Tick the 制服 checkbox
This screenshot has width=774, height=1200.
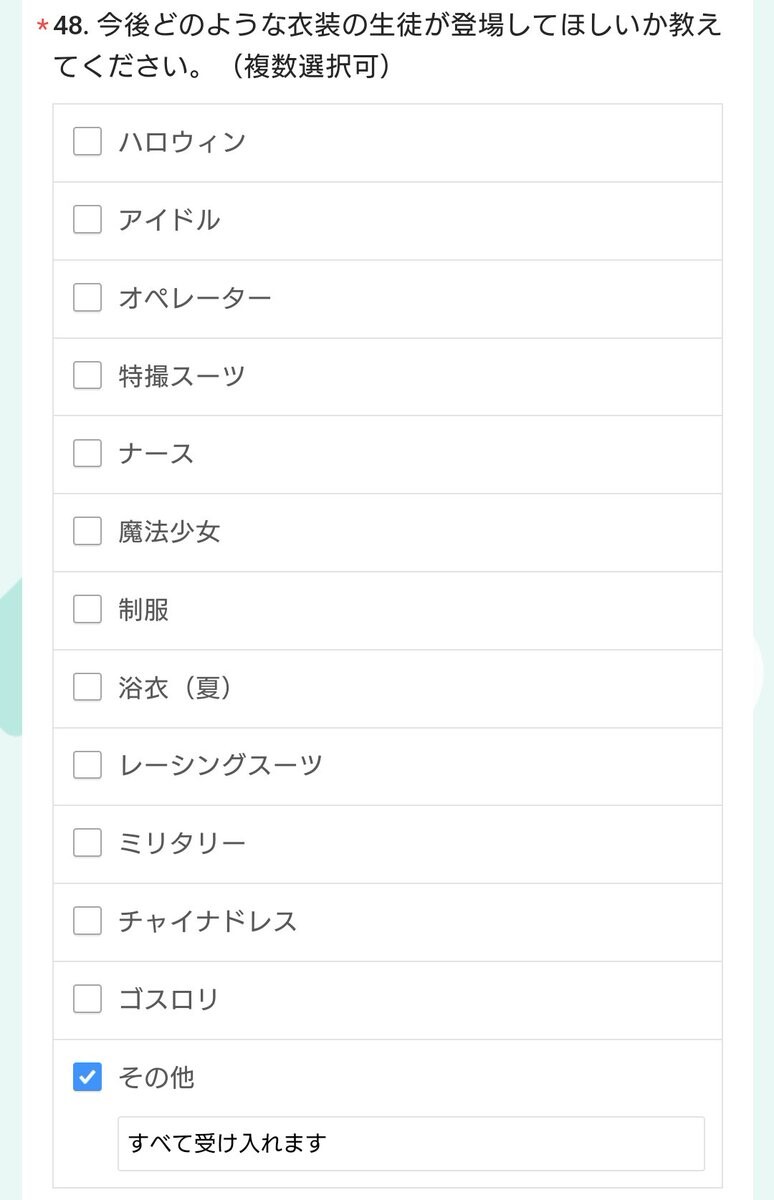pos(88,610)
